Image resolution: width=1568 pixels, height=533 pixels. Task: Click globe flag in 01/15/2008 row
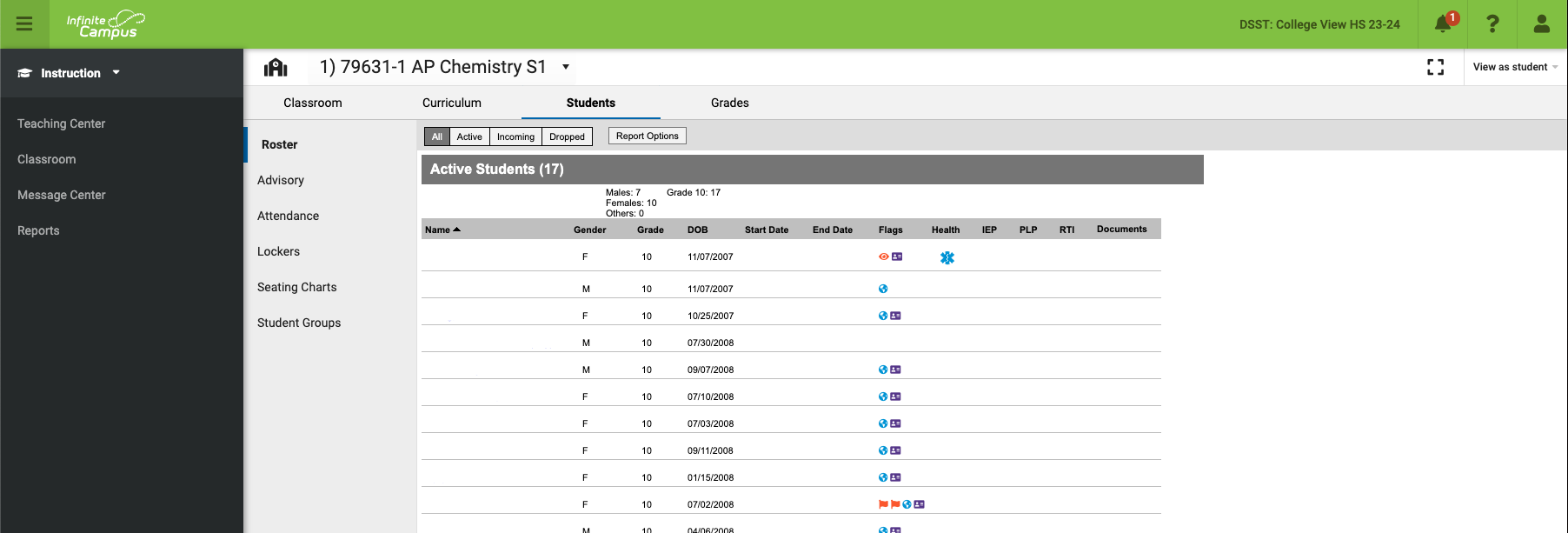(x=883, y=477)
